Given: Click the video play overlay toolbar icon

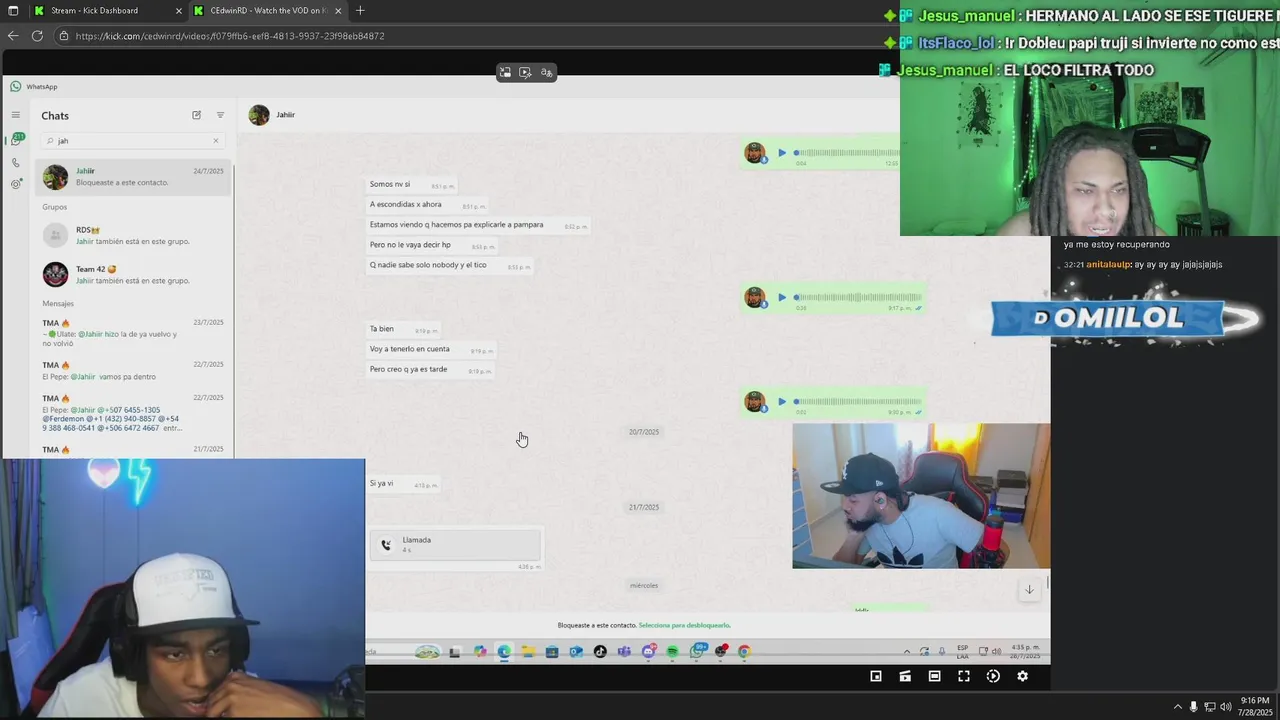Looking at the screenshot, I should pos(525,72).
